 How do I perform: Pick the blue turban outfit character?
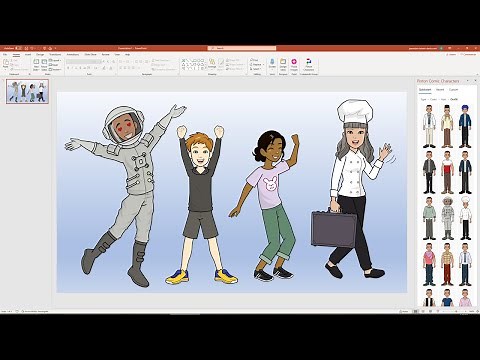tap(465, 126)
